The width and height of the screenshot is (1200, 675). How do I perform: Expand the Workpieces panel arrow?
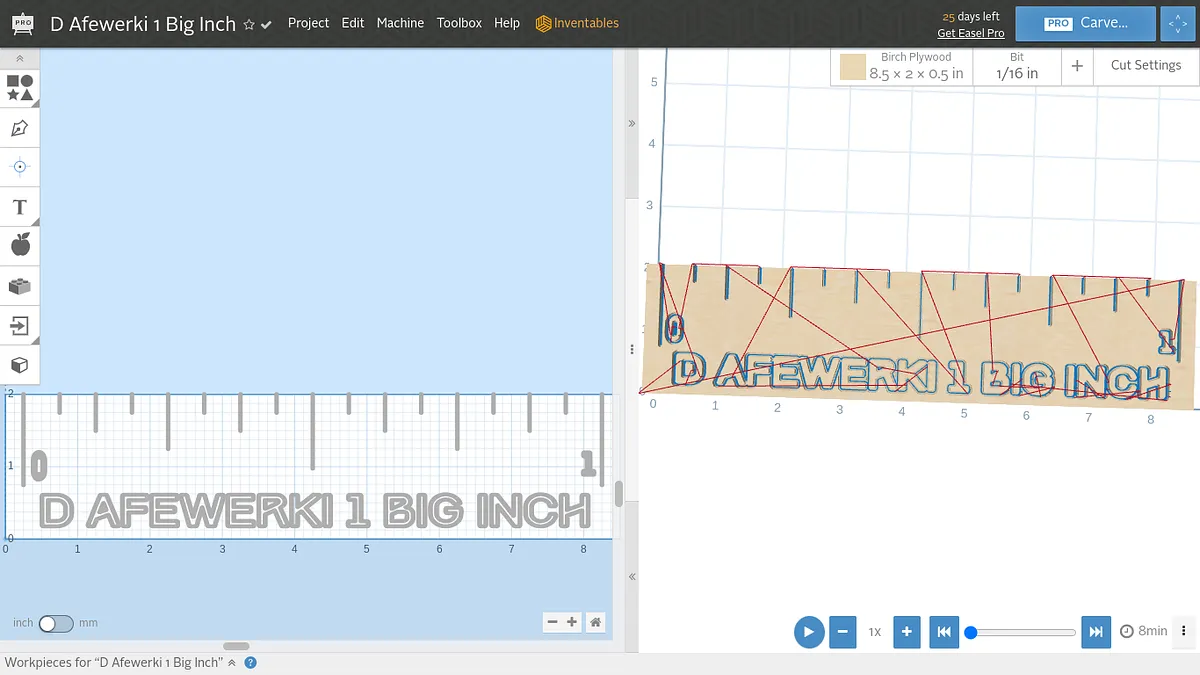coord(232,662)
